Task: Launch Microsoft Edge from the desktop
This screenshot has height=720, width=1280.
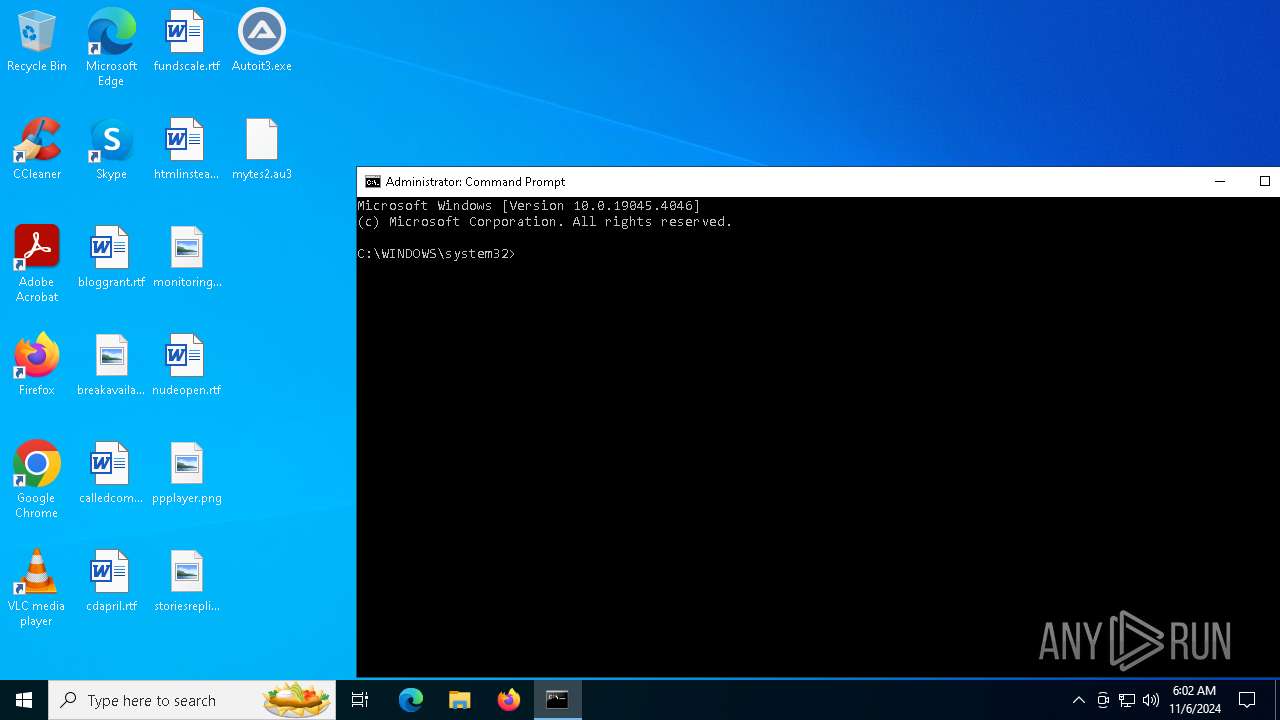Action: (x=111, y=48)
